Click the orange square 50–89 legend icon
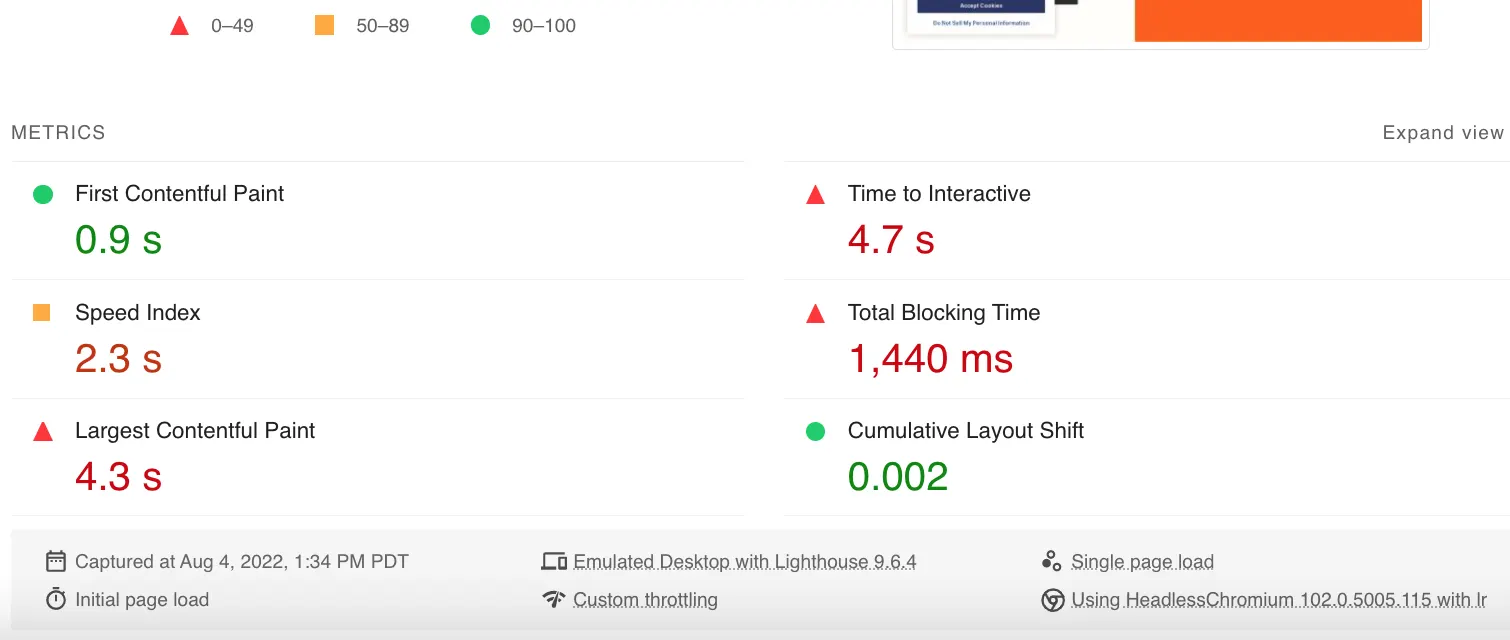 click(324, 26)
